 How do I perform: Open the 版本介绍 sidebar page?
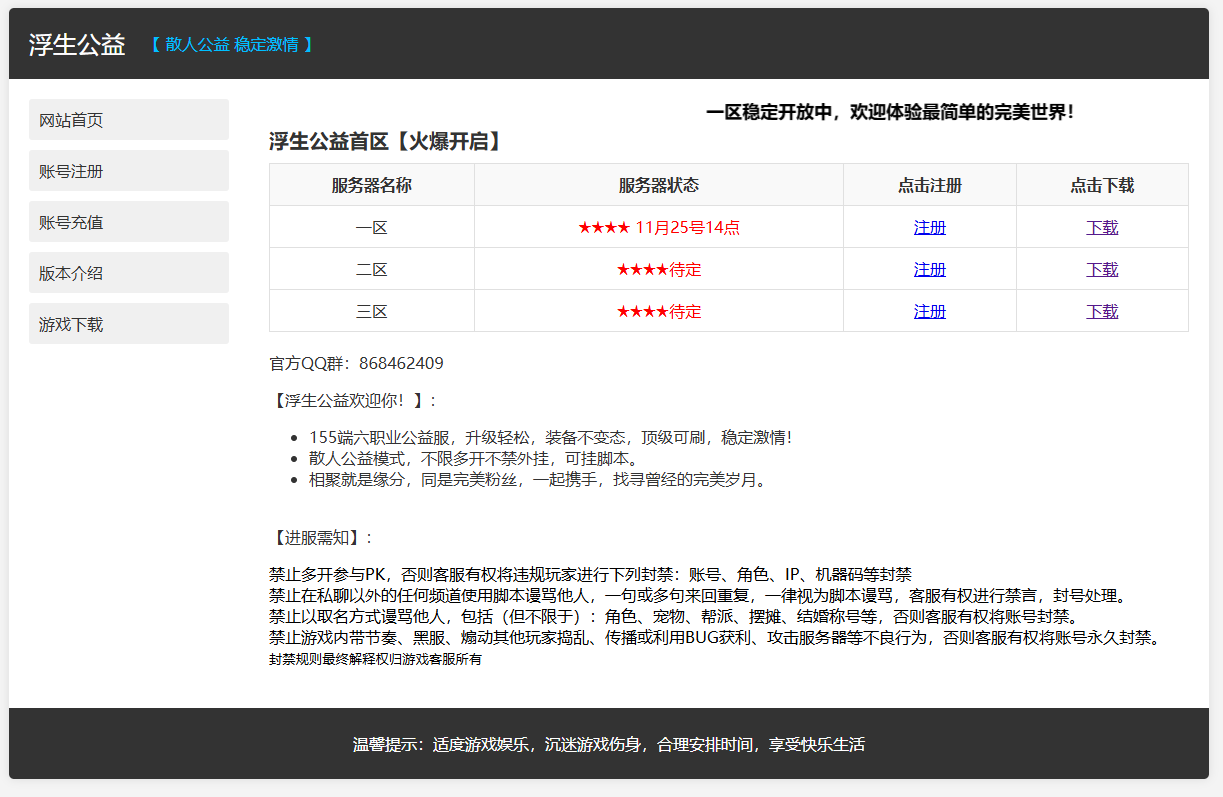click(128, 273)
